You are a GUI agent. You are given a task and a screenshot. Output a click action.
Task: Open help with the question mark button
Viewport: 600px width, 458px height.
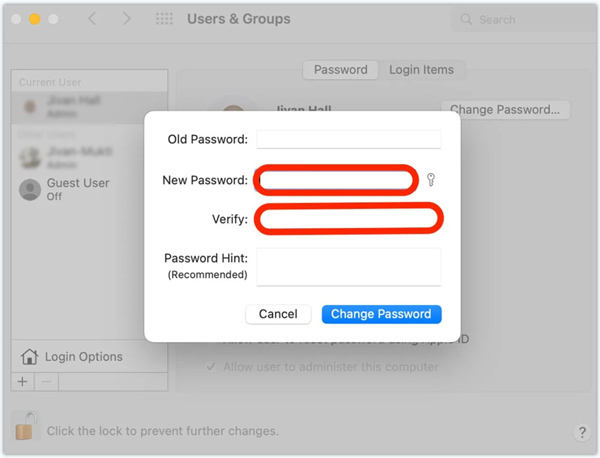pos(582,432)
